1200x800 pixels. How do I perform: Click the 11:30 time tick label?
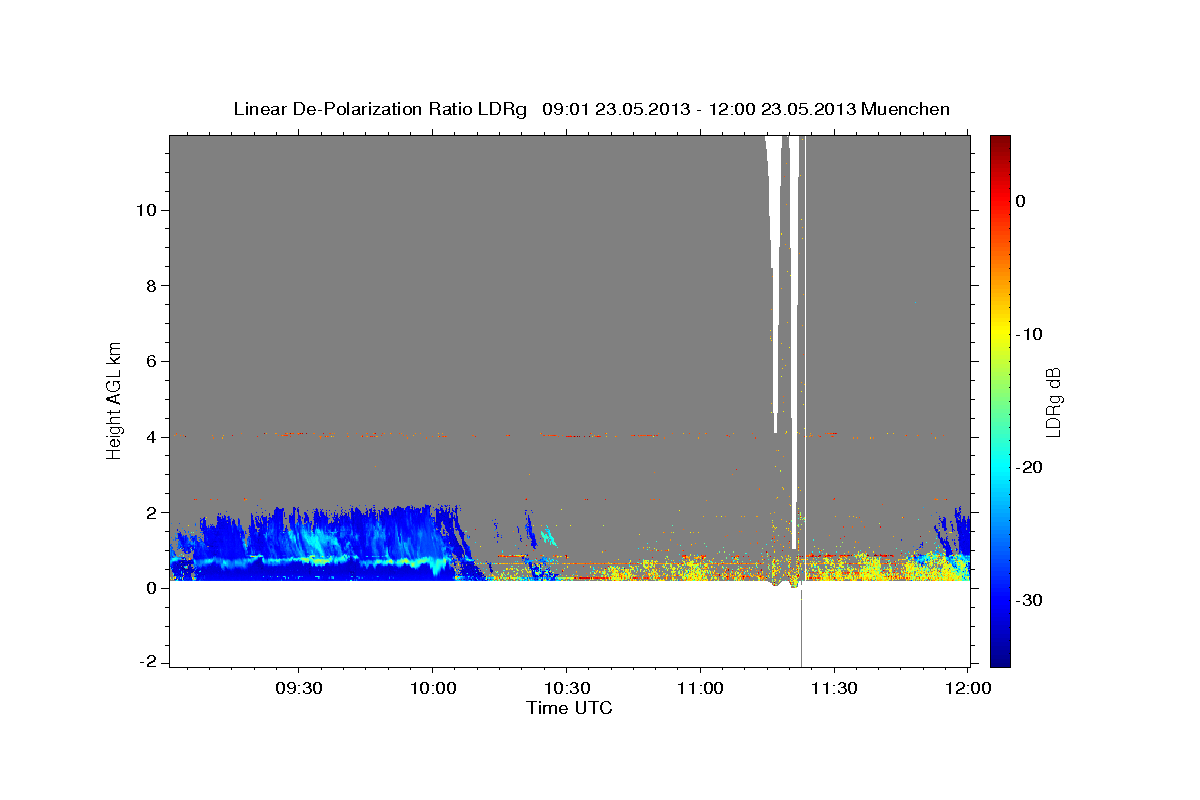coord(834,689)
